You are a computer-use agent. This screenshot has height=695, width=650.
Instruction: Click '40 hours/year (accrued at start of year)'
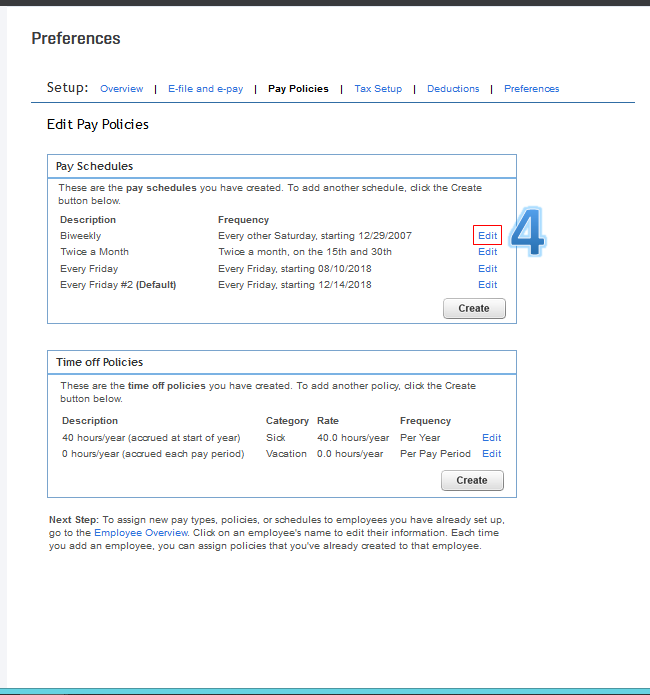[151, 437]
